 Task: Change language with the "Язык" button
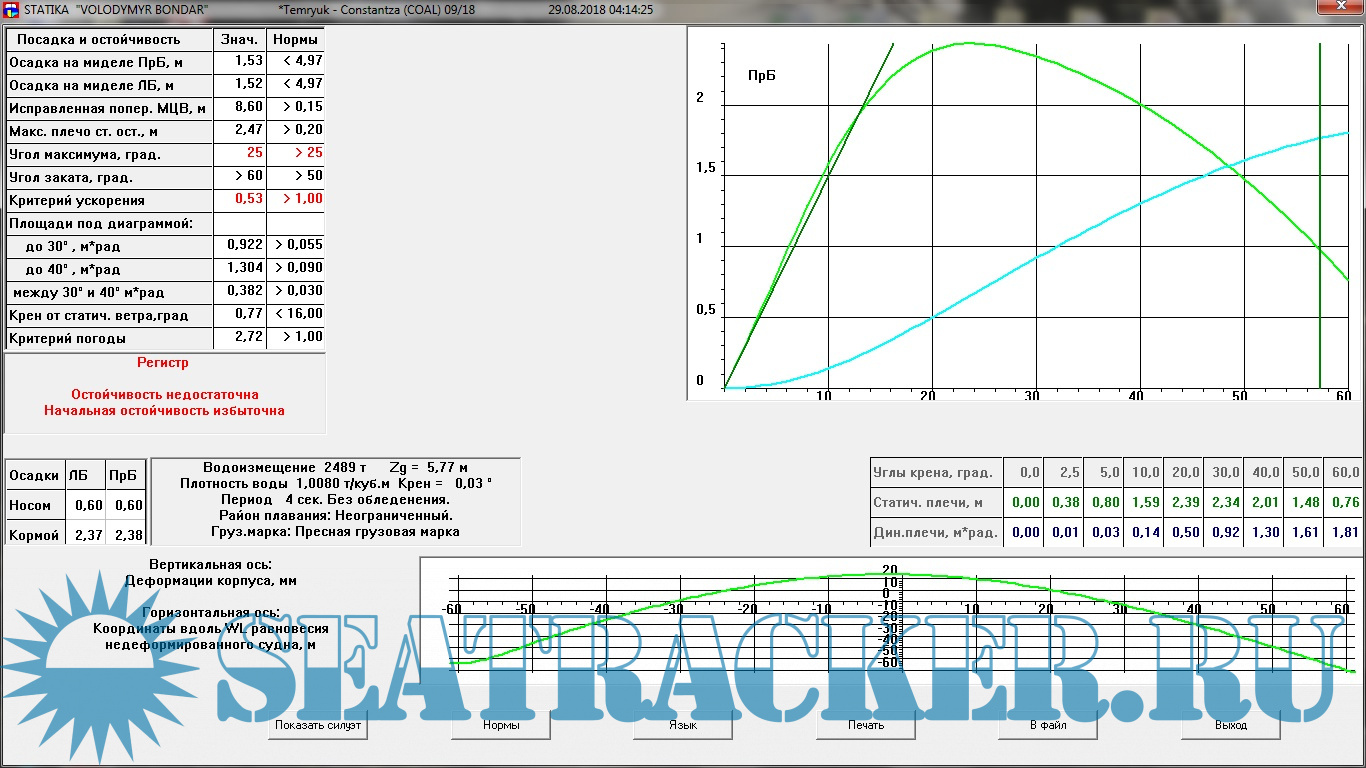pyautogui.click(x=683, y=725)
